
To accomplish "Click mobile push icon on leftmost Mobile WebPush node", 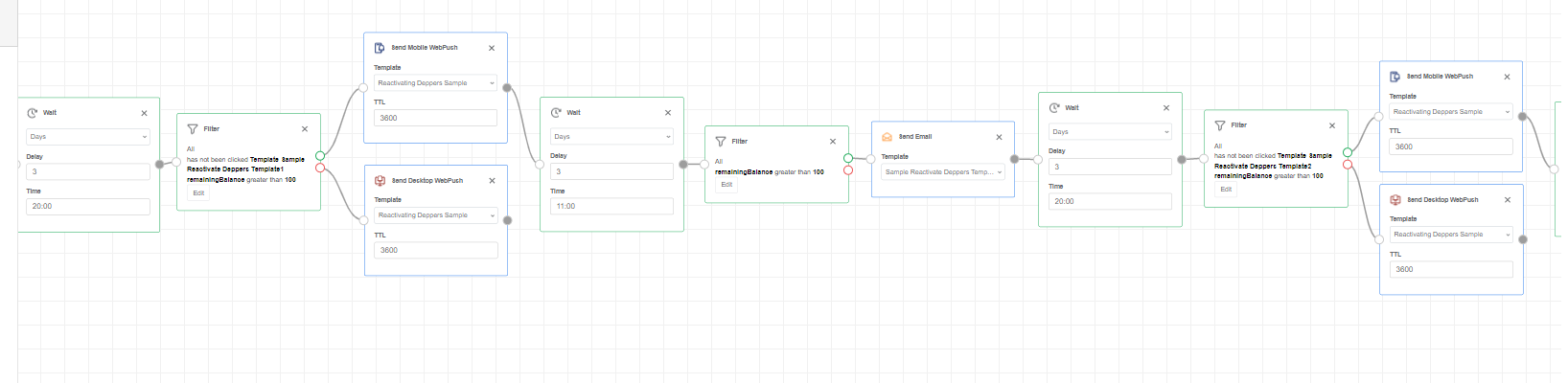I will pyautogui.click(x=379, y=48).
